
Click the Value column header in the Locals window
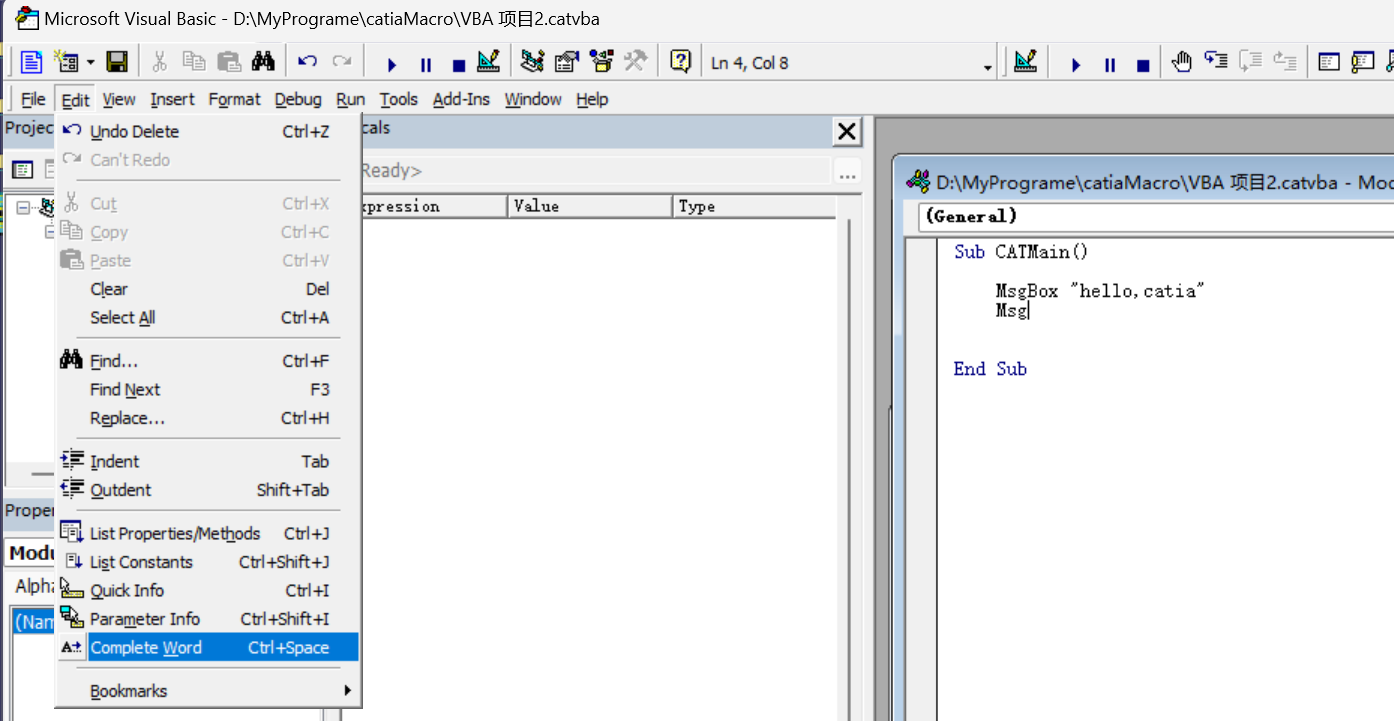coord(590,206)
